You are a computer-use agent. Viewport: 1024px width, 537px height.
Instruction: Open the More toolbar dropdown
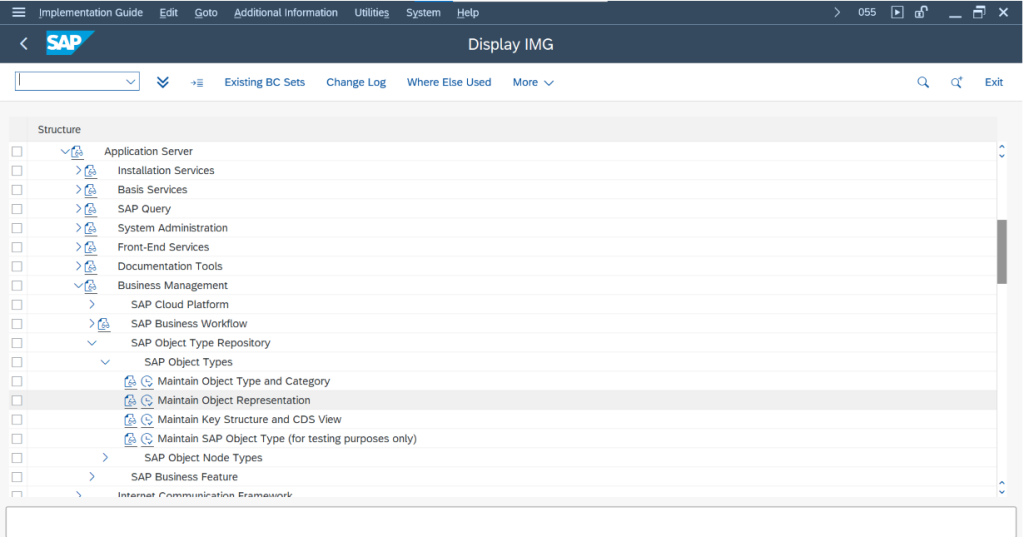point(533,82)
